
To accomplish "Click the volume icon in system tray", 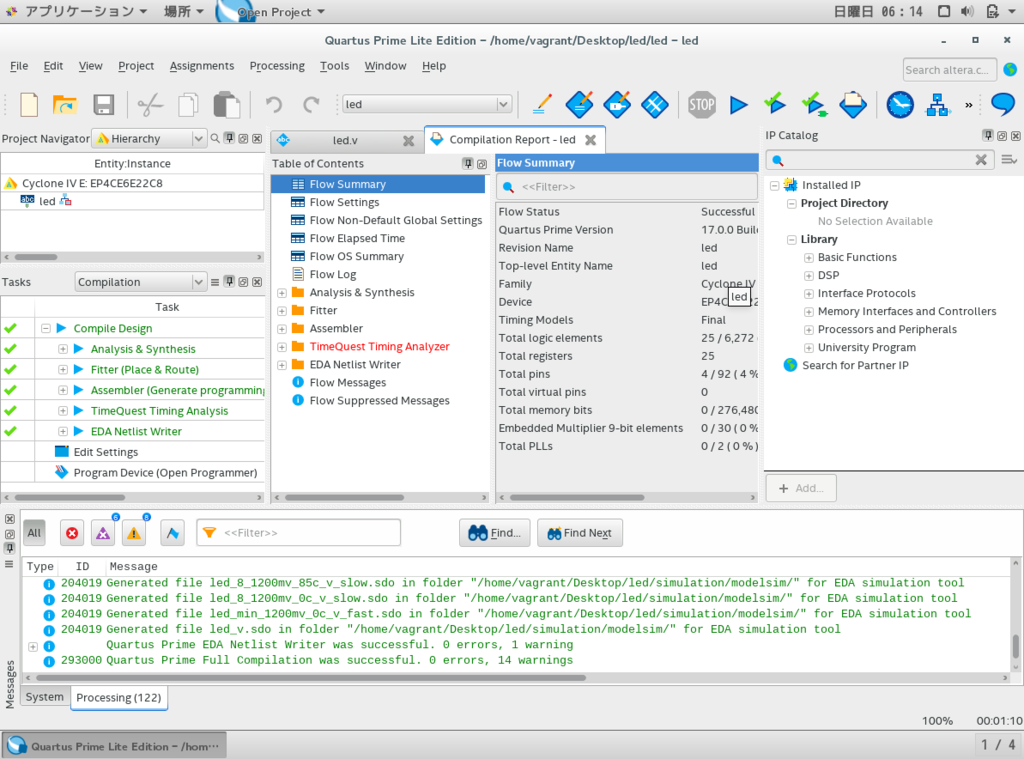I will (x=967, y=11).
